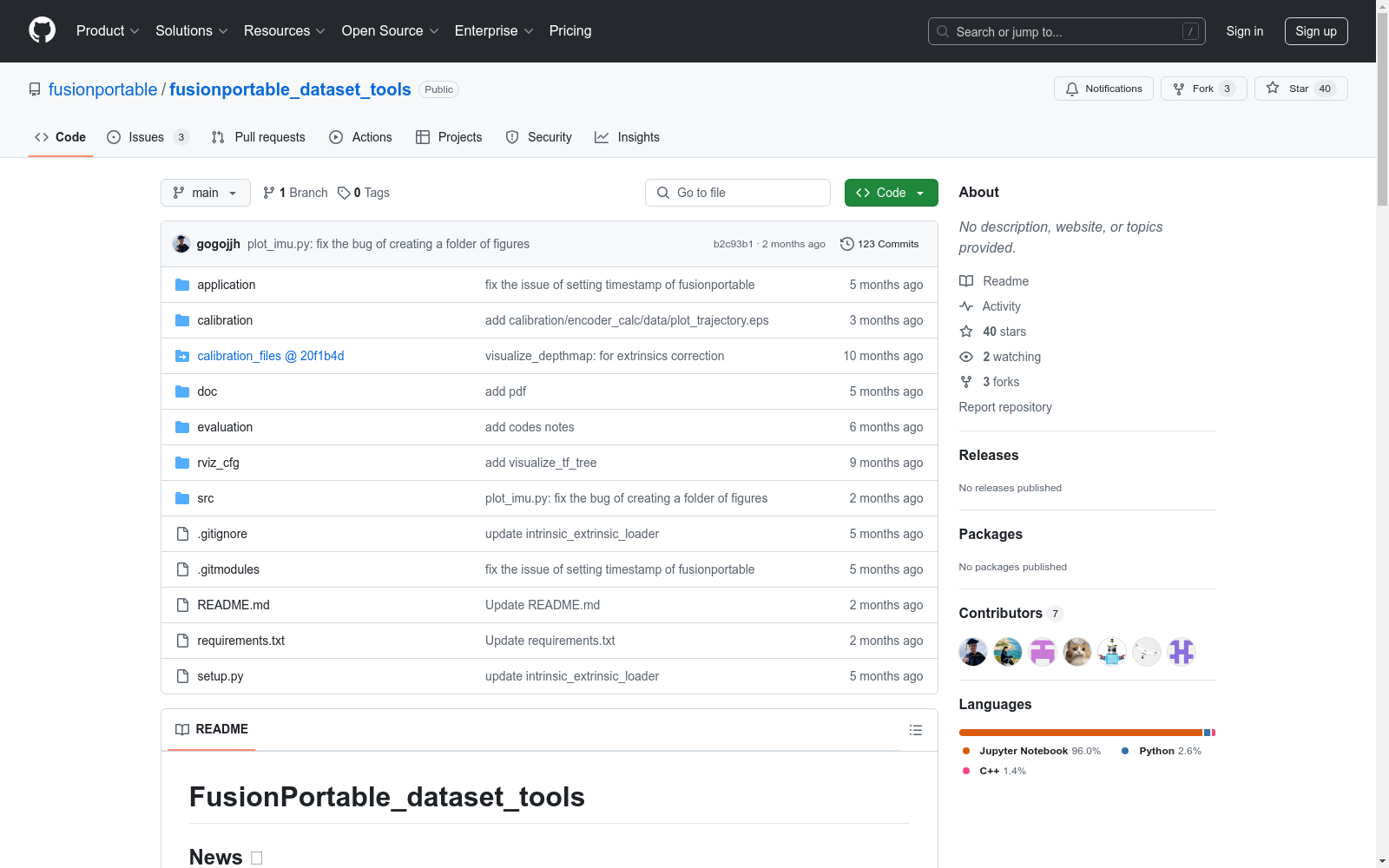Click the setup.py file icon
This screenshot has height=868, width=1389.
tap(182, 676)
